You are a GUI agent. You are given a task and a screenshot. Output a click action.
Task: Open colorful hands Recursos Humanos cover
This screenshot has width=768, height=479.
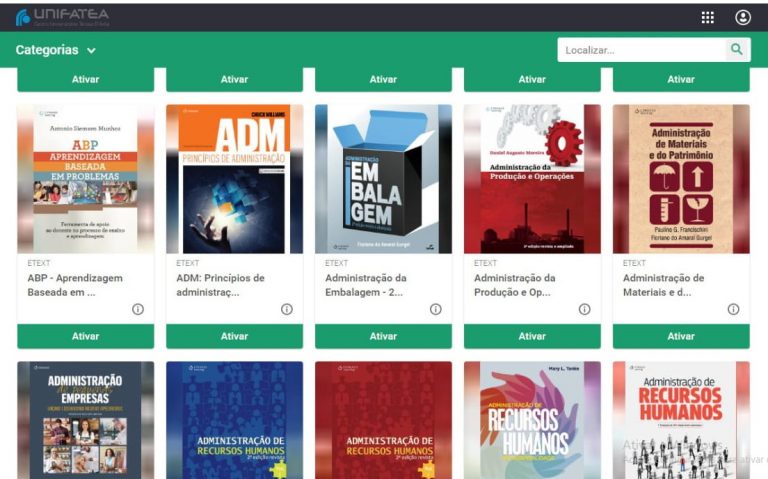point(532,420)
